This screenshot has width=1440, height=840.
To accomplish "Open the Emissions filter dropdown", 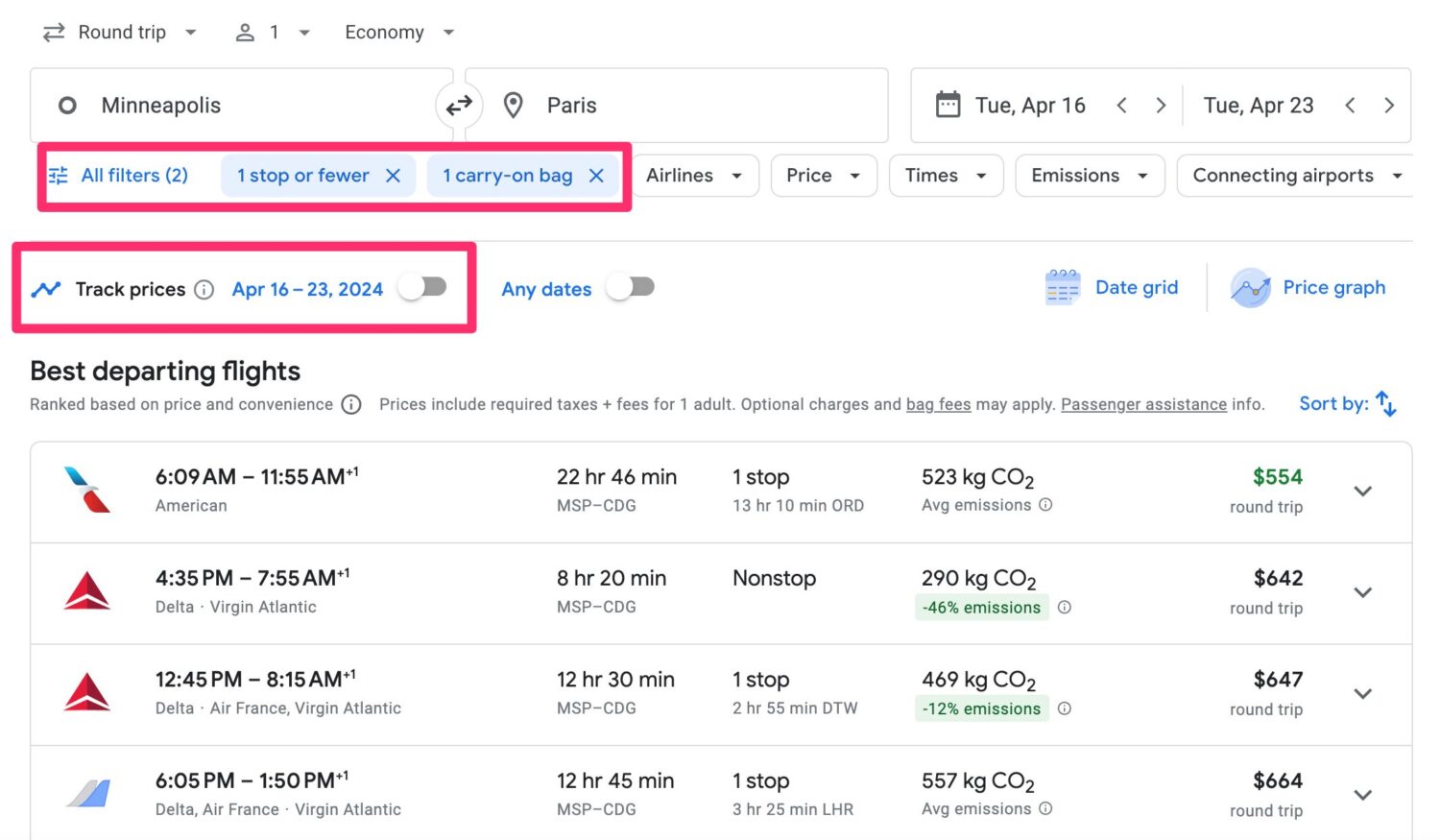I will coord(1089,175).
